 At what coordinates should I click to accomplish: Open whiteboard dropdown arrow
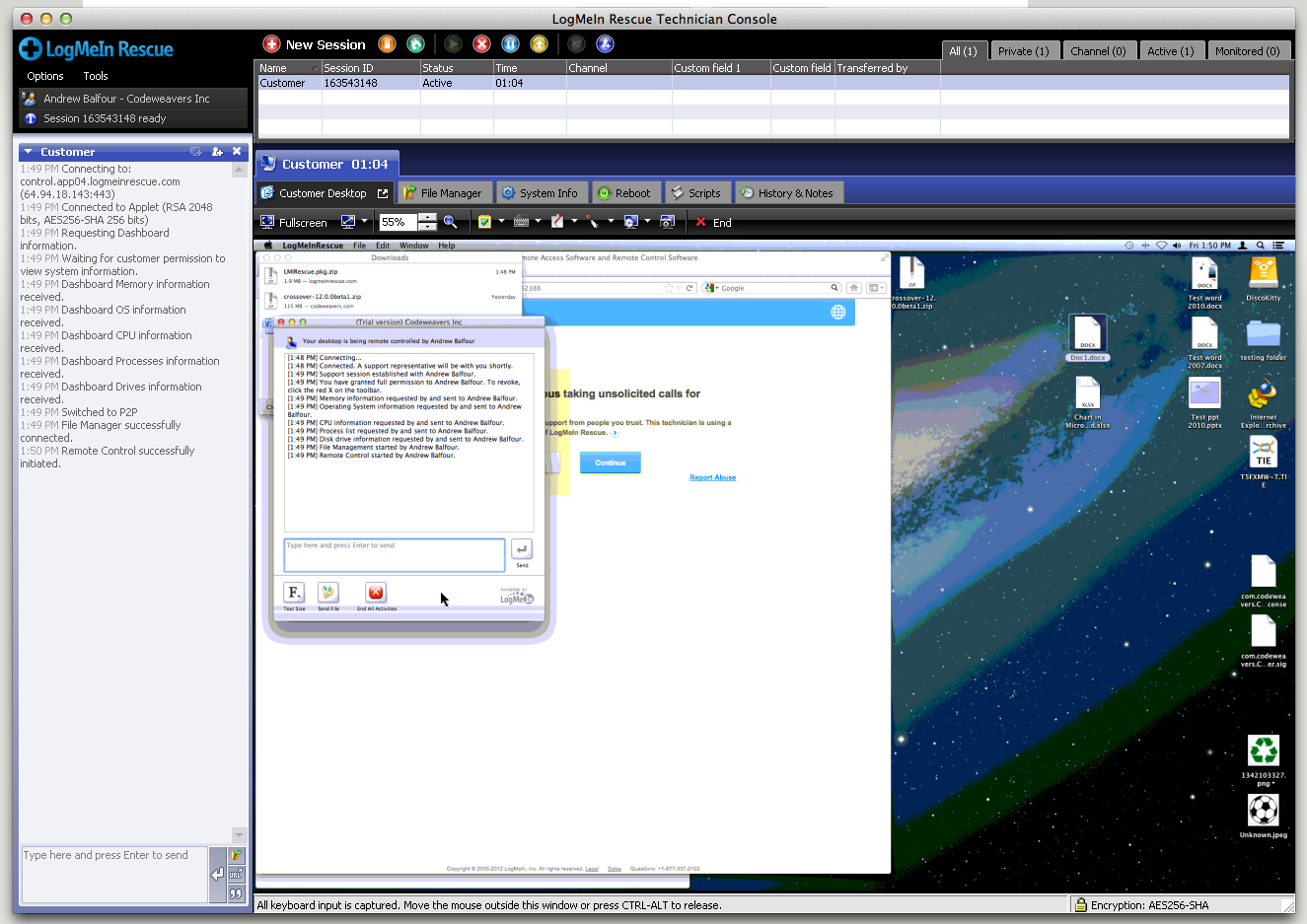(x=574, y=222)
